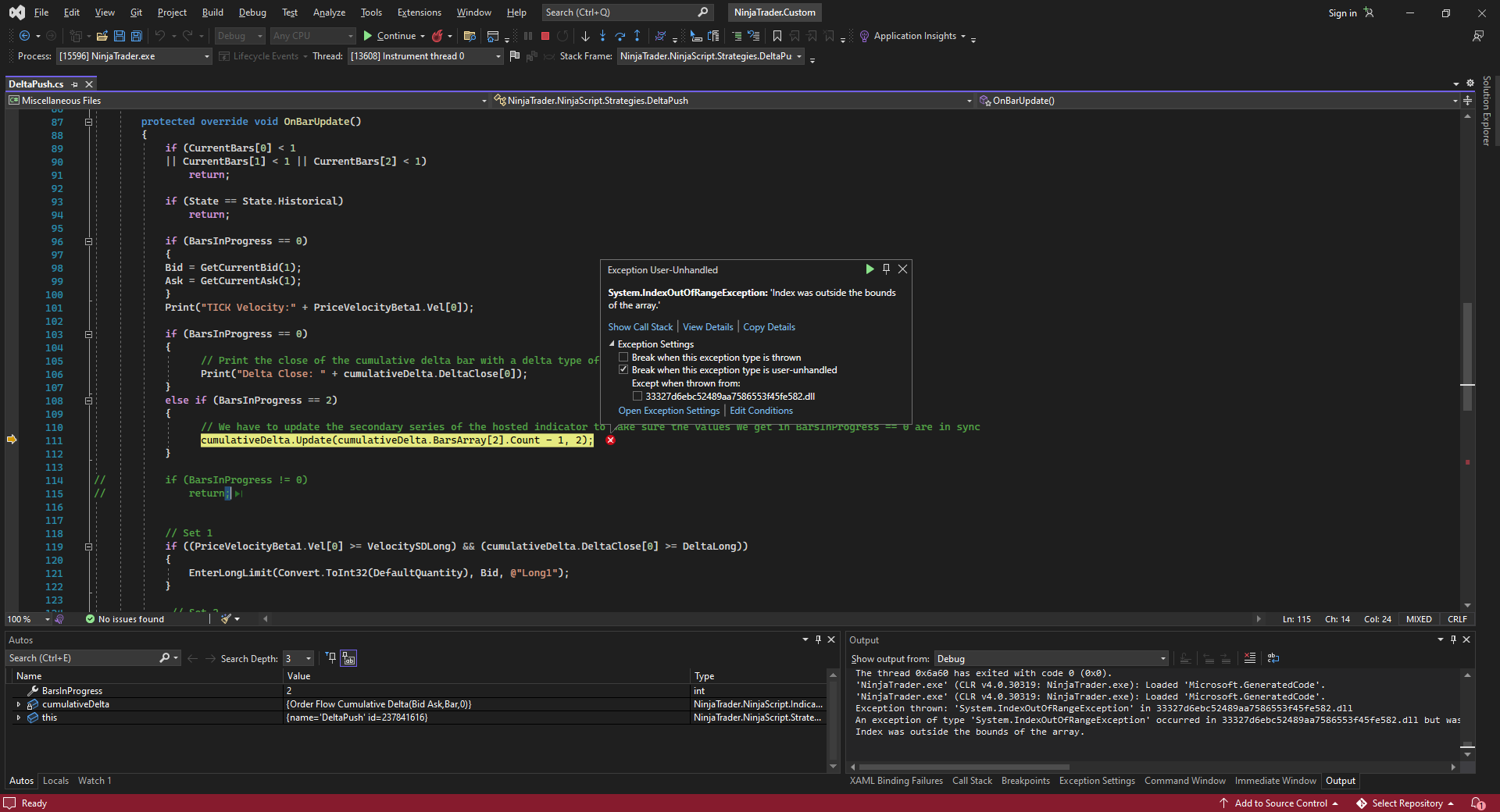
Task: Expand the cumulativeDelta variable row
Action: (18, 704)
